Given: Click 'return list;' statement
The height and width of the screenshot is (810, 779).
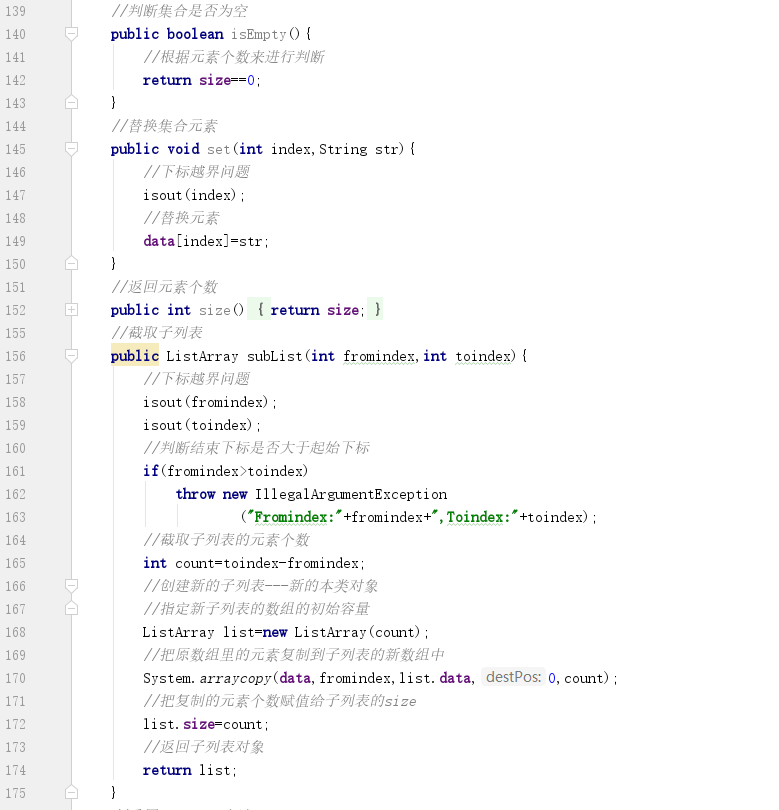Looking at the screenshot, I should click(190, 770).
